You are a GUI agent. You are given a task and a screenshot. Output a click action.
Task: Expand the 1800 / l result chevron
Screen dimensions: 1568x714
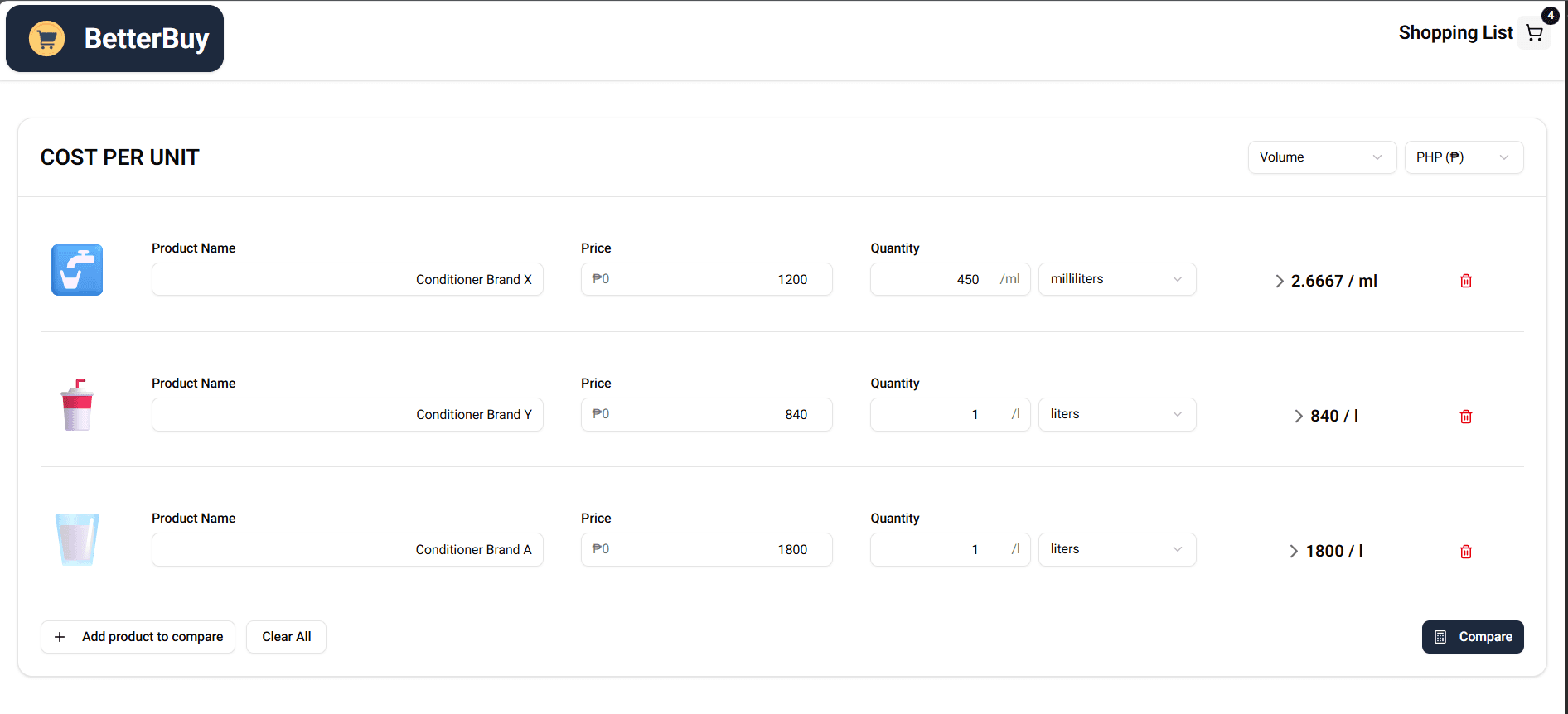(1294, 552)
